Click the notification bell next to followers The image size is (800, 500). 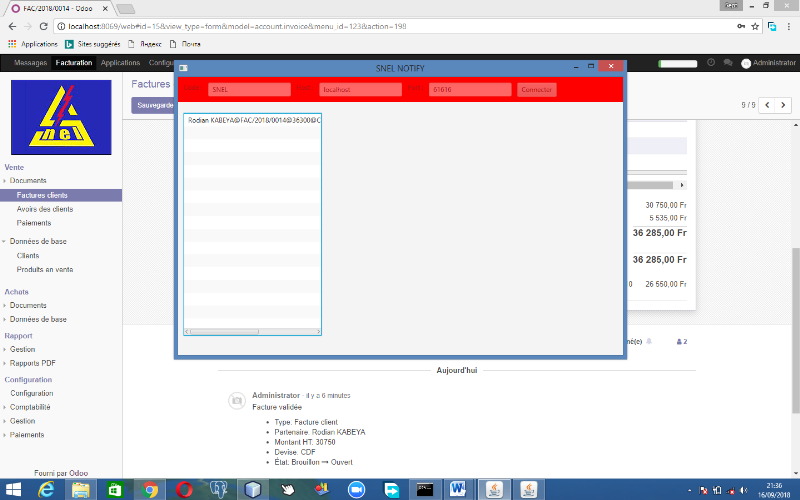649,341
